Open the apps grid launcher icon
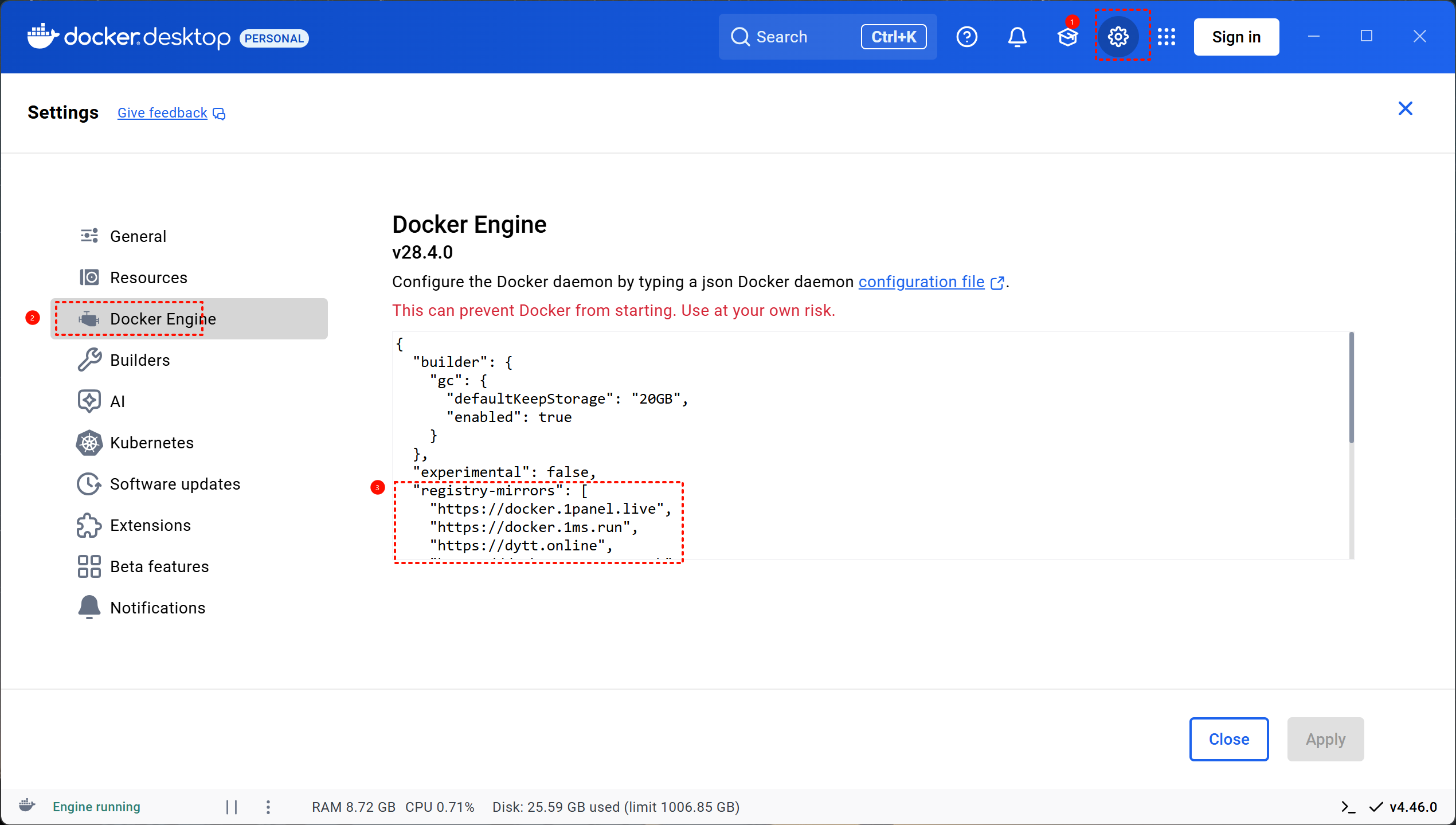The width and height of the screenshot is (1456, 825). coord(1166,37)
